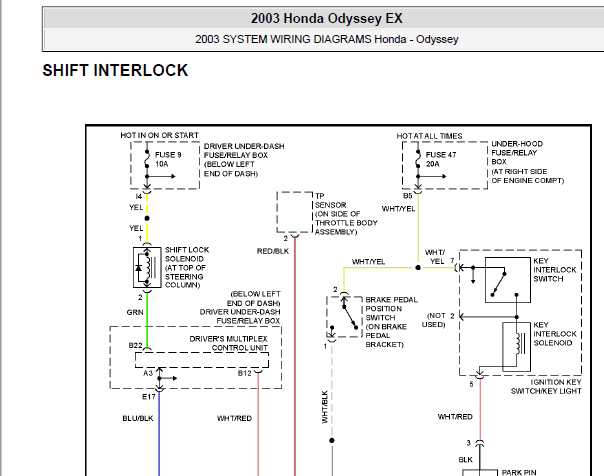Viewport: 604px width, 476px height.
Task: Click the "B5" connector label below Fuse 47
Action: 408,196
